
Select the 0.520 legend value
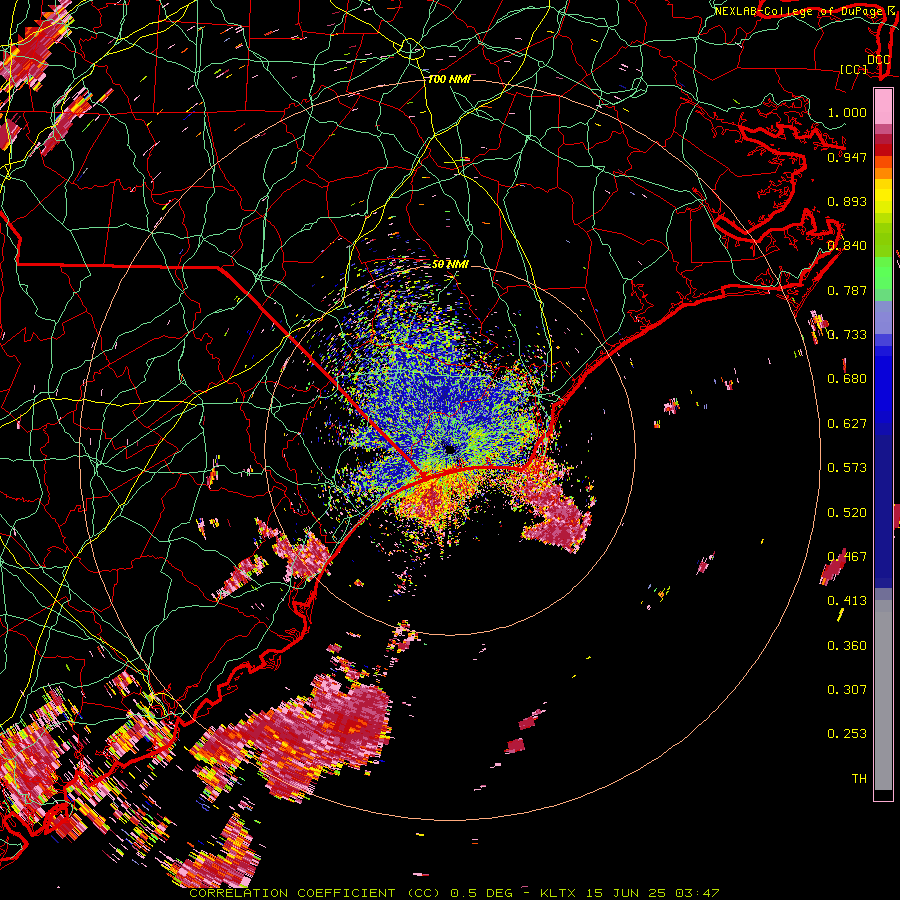click(847, 513)
